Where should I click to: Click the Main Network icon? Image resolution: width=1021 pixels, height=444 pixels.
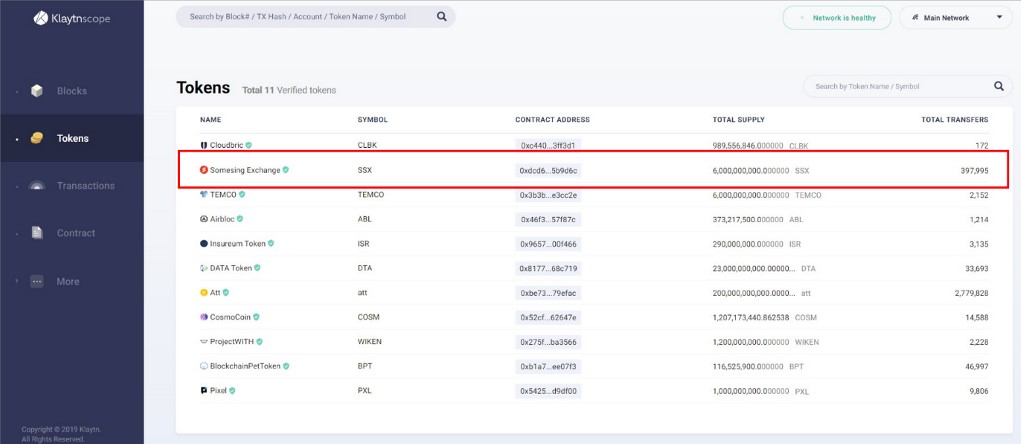point(916,18)
